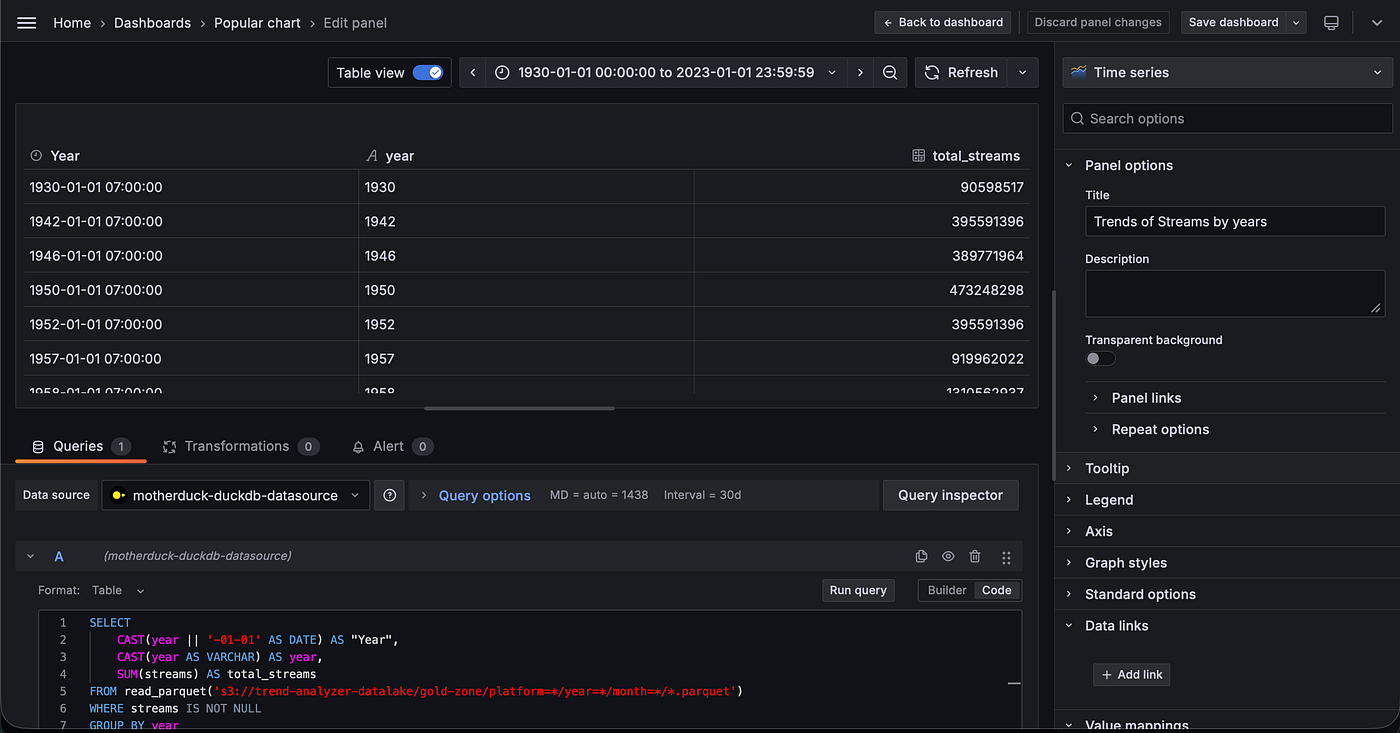Shift time range backward
Viewport: 1400px width, 733px height.
pyautogui.click(x=472, y=72)
